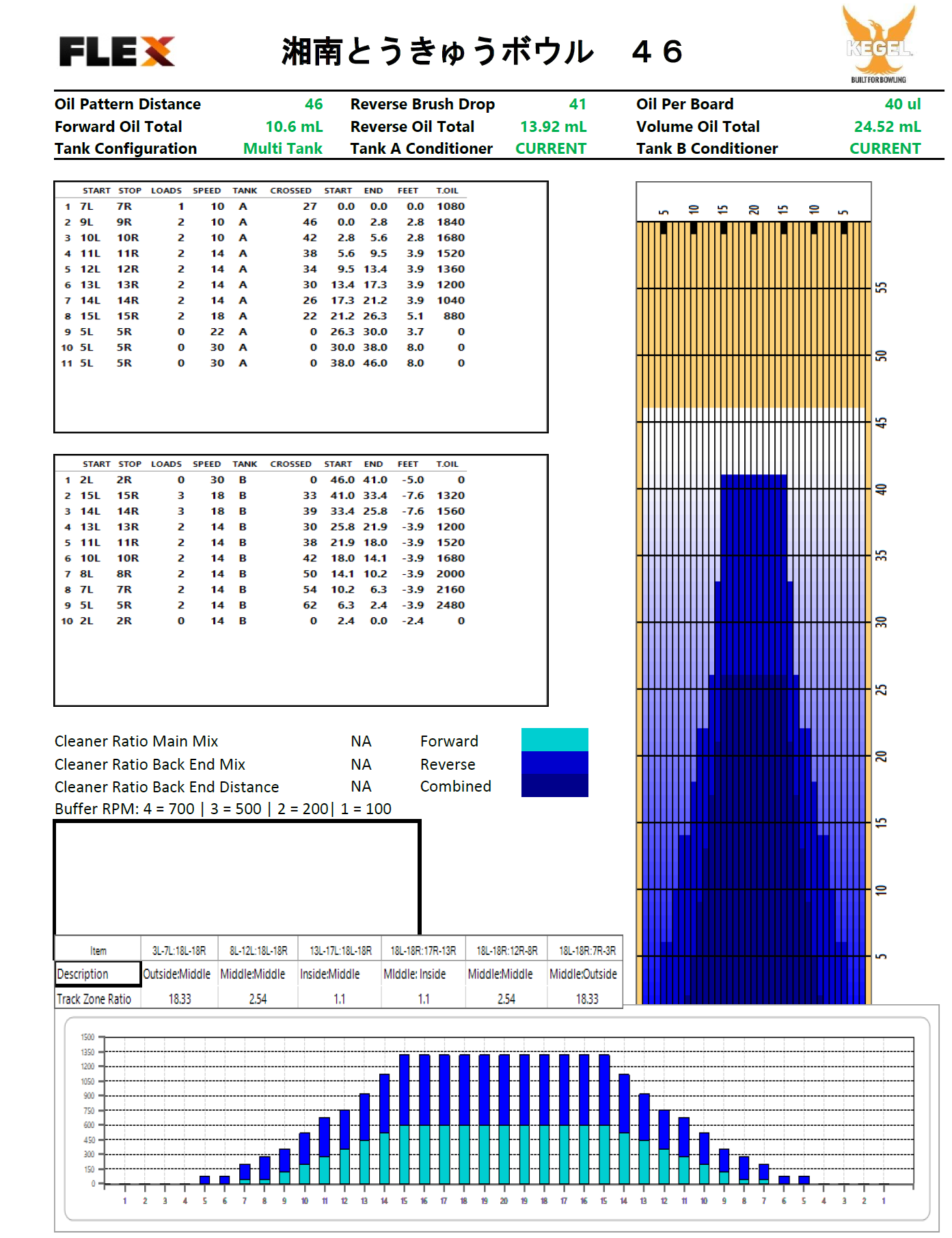Click the Volume Oil Total 24.52 mL value
The height and width of the screenshot is (1238, 952).
pos(886,127)
